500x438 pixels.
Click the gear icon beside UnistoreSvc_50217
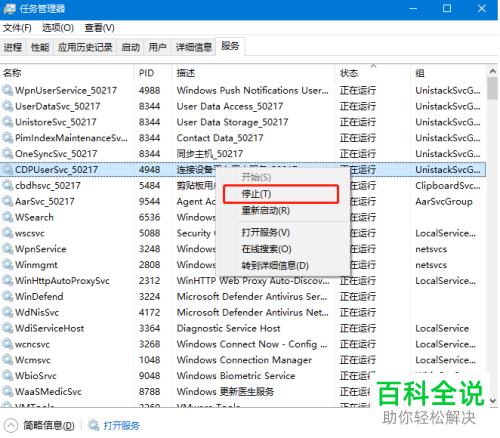pos(7,122)
